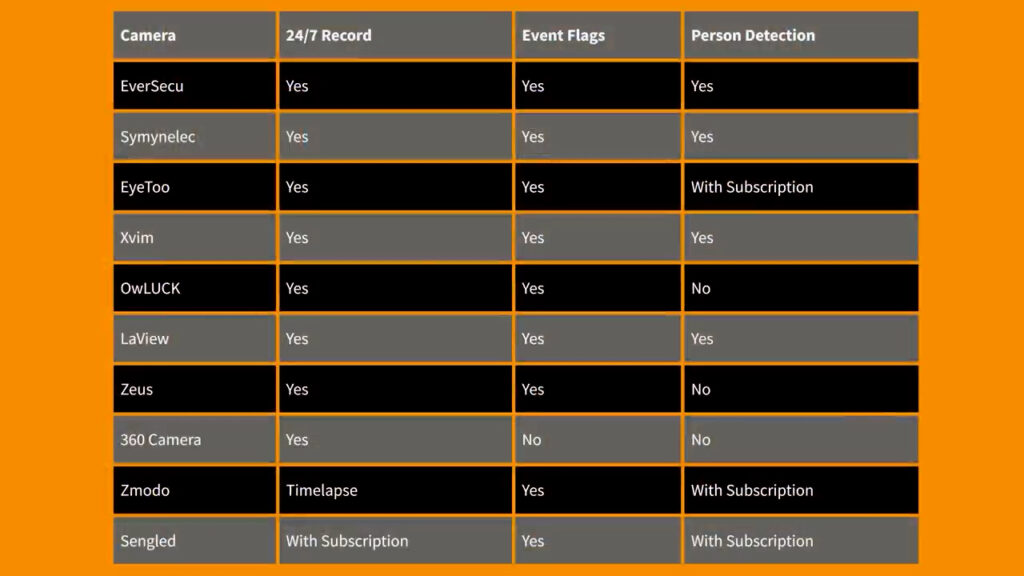This screenshot has width=1024, height=576.
Task: Click the Sengled camera name cell
Action: tap(148, 541)
